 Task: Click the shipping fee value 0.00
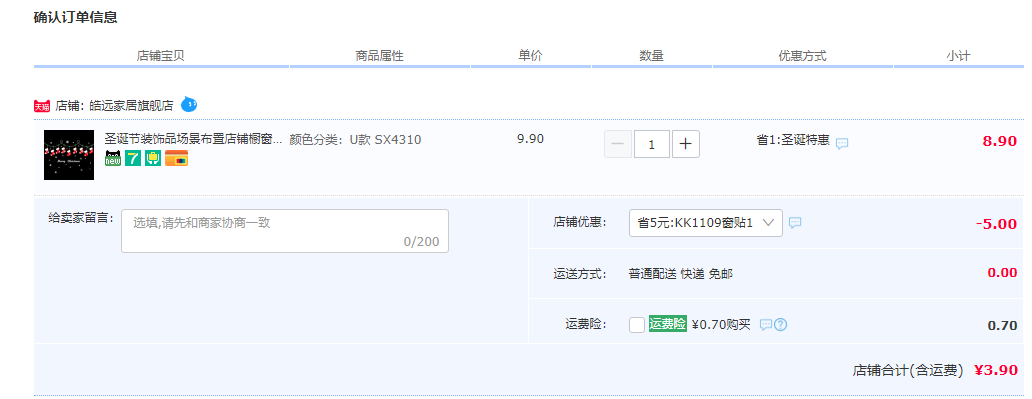point(1002,273)
